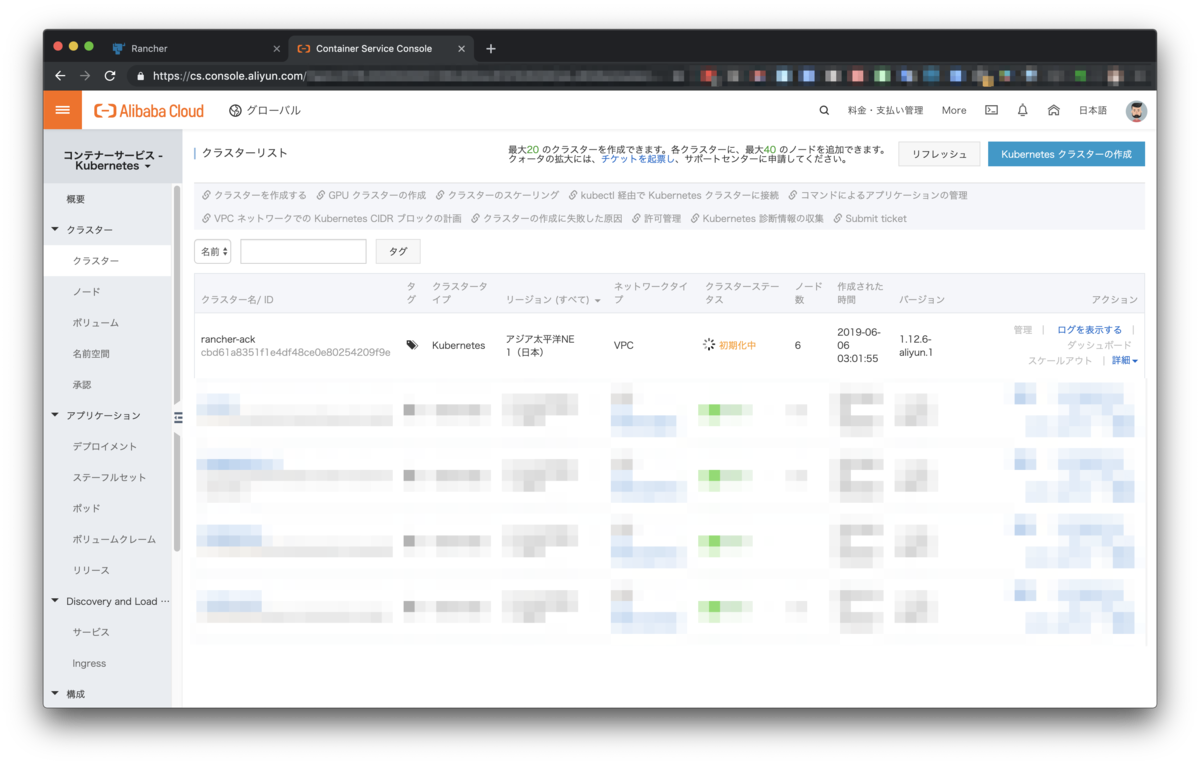Open クラスターを作成する help link
Viewport: 1200px width, 765px height.
coord(254,195)
